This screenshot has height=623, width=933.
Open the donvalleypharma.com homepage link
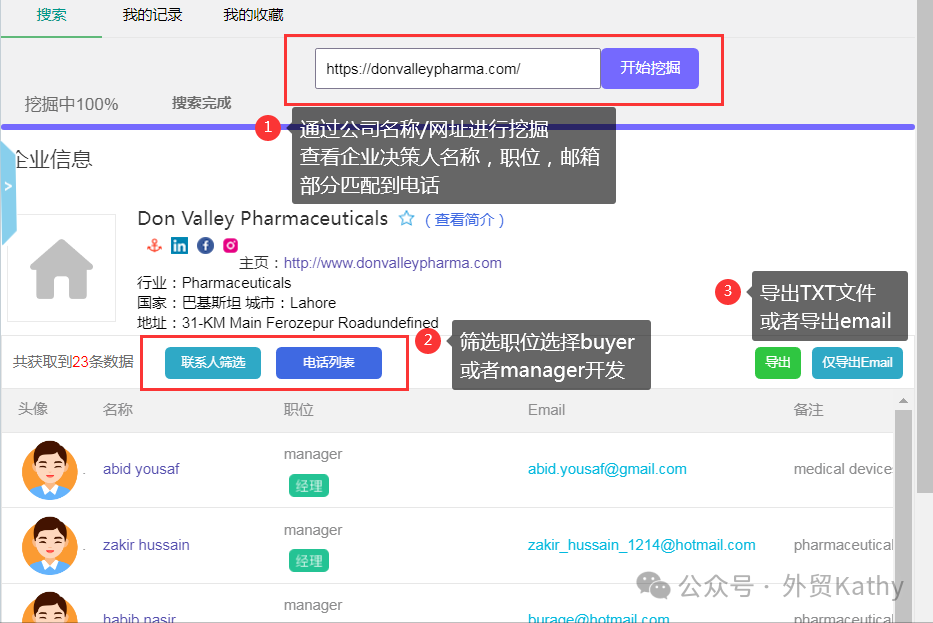pyautogui.click(x=392, y=263)
